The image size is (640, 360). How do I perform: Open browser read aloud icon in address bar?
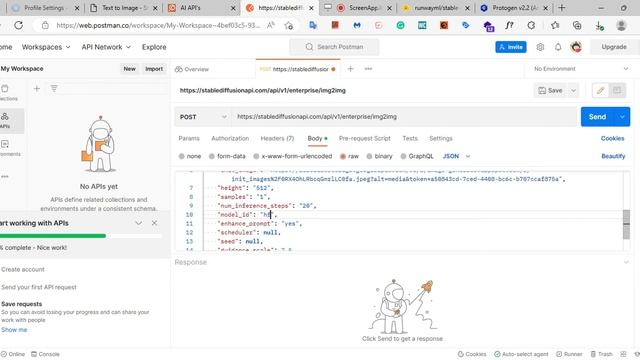271,25
